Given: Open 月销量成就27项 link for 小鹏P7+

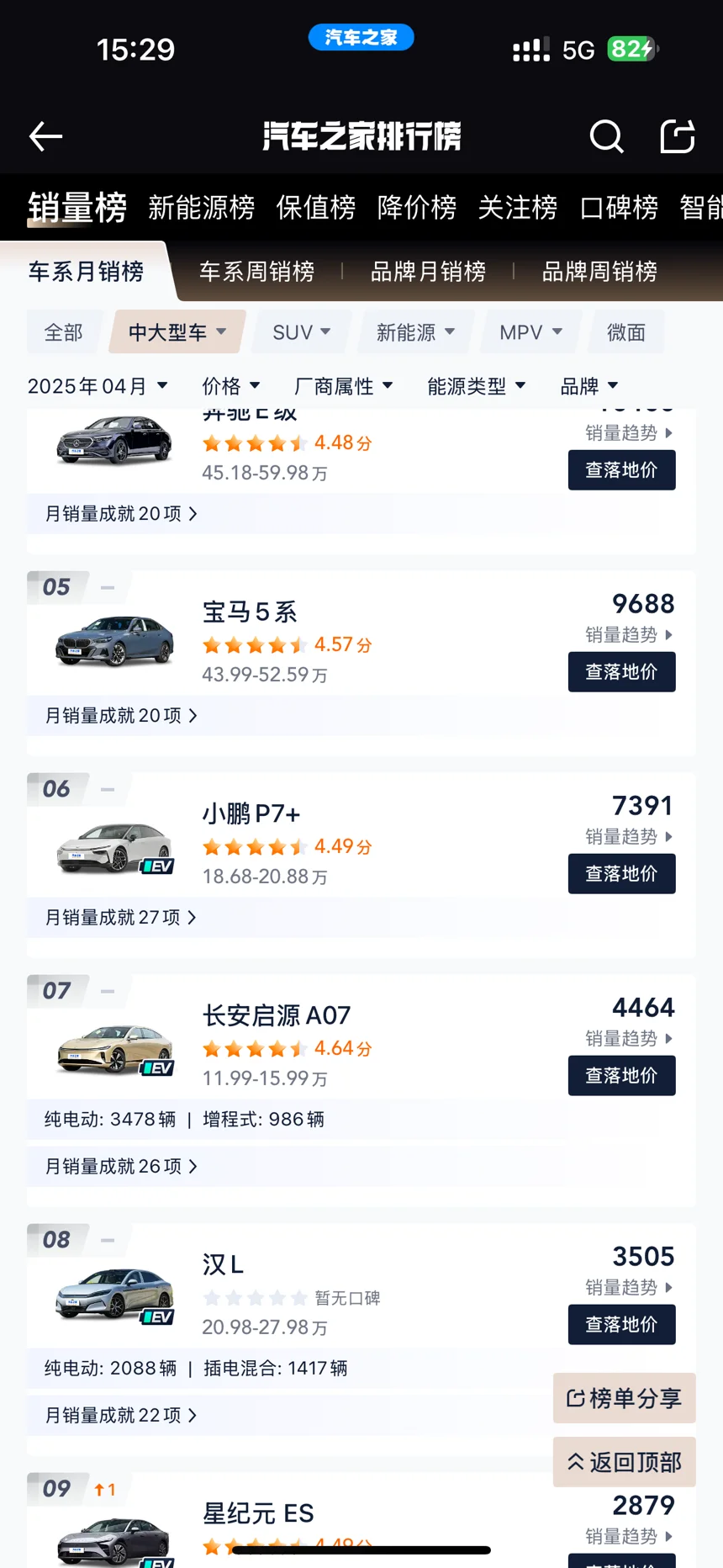Looking at the screenshot, I should (x=121, y=918).
